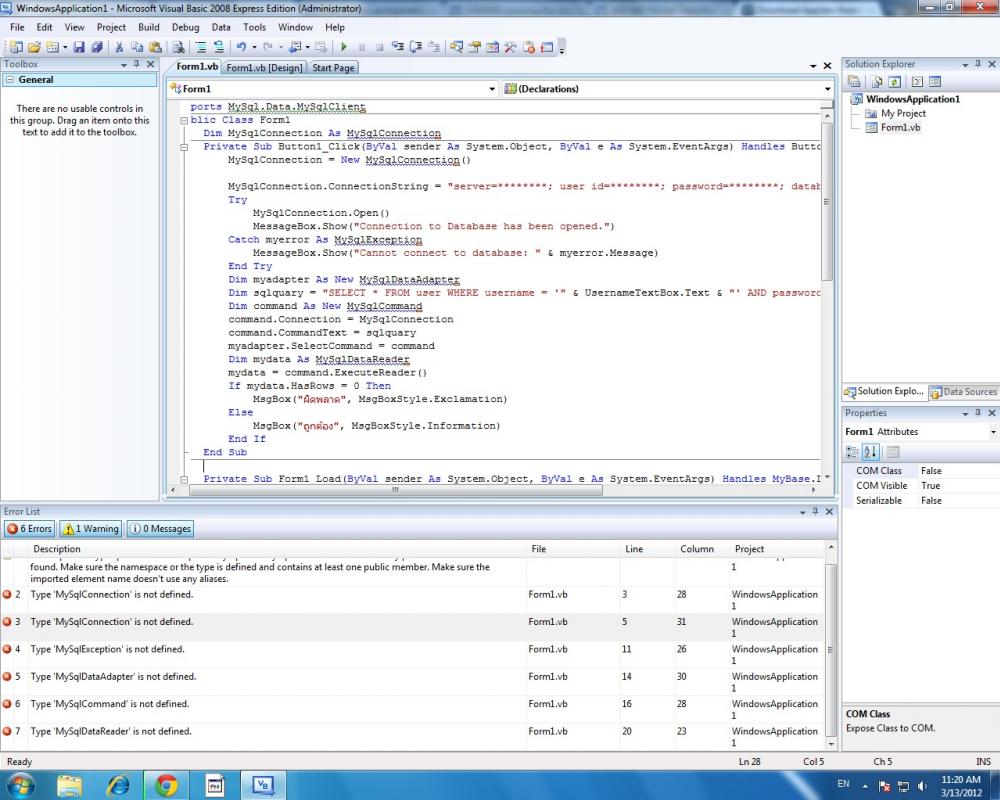Open the Form1 class name dropdown

click(492, 89)
